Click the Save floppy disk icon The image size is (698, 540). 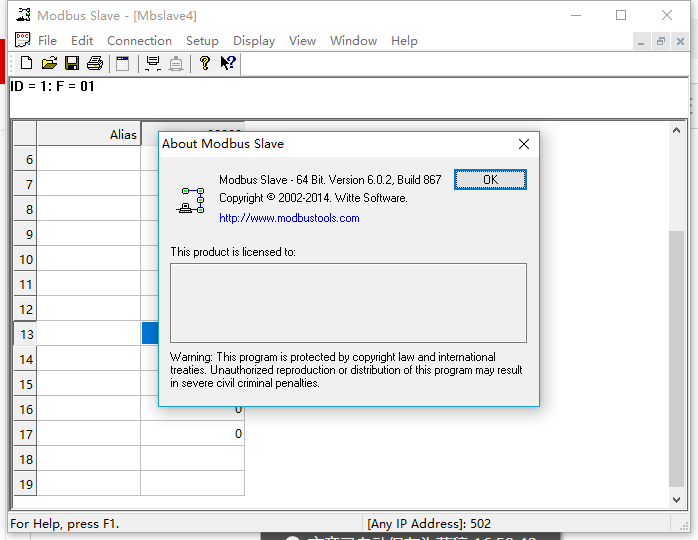tap(72, 63)
